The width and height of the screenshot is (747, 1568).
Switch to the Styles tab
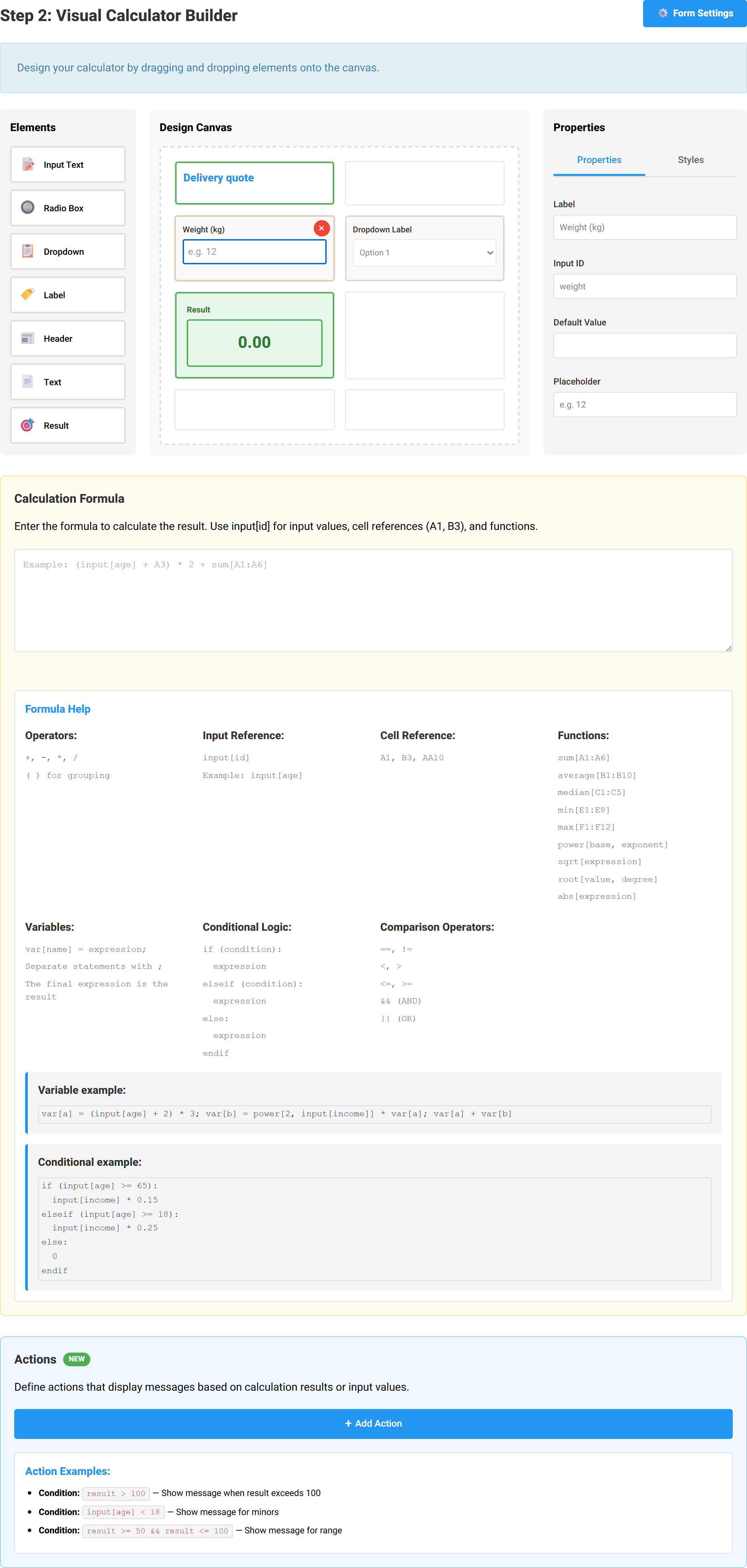click(690, 160)
